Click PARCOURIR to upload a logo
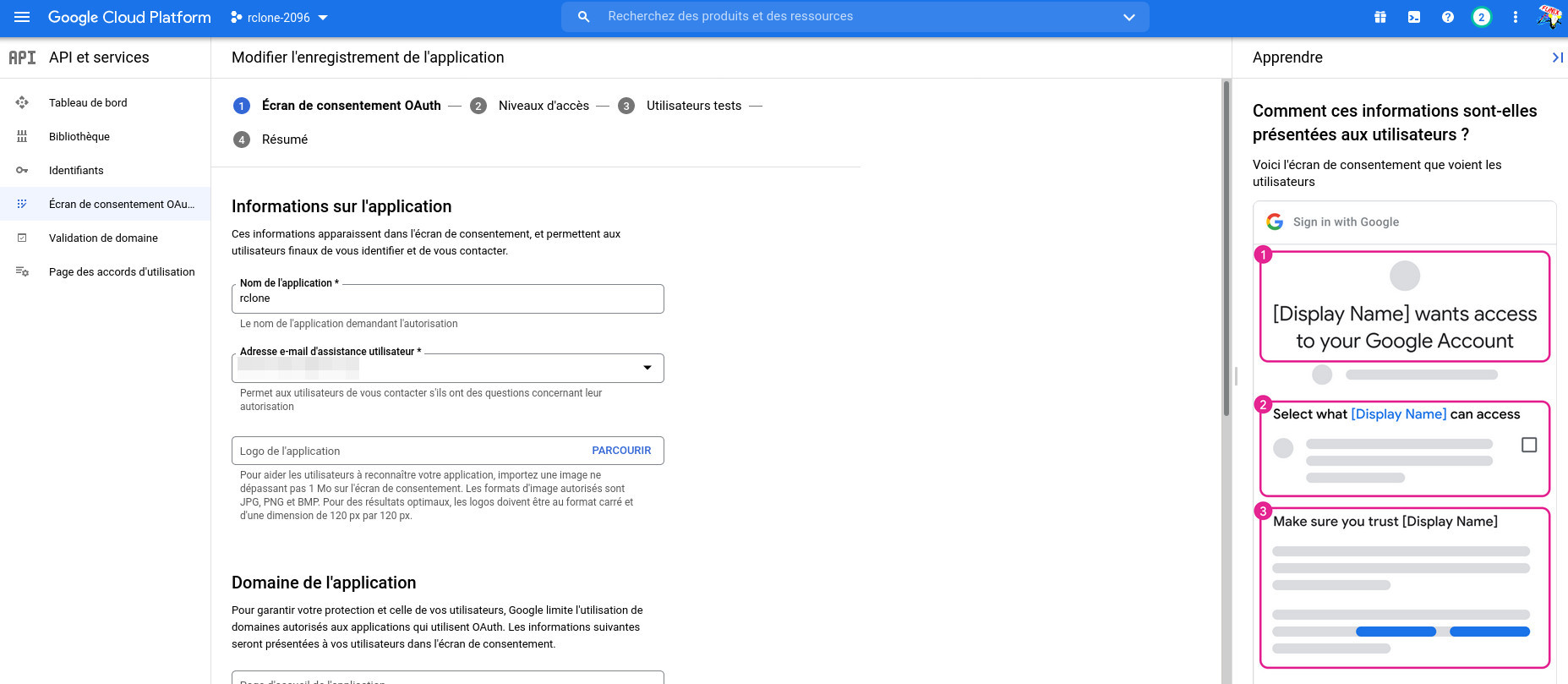The width and height of the screenshot is (1568, 684). coord(621,451)
